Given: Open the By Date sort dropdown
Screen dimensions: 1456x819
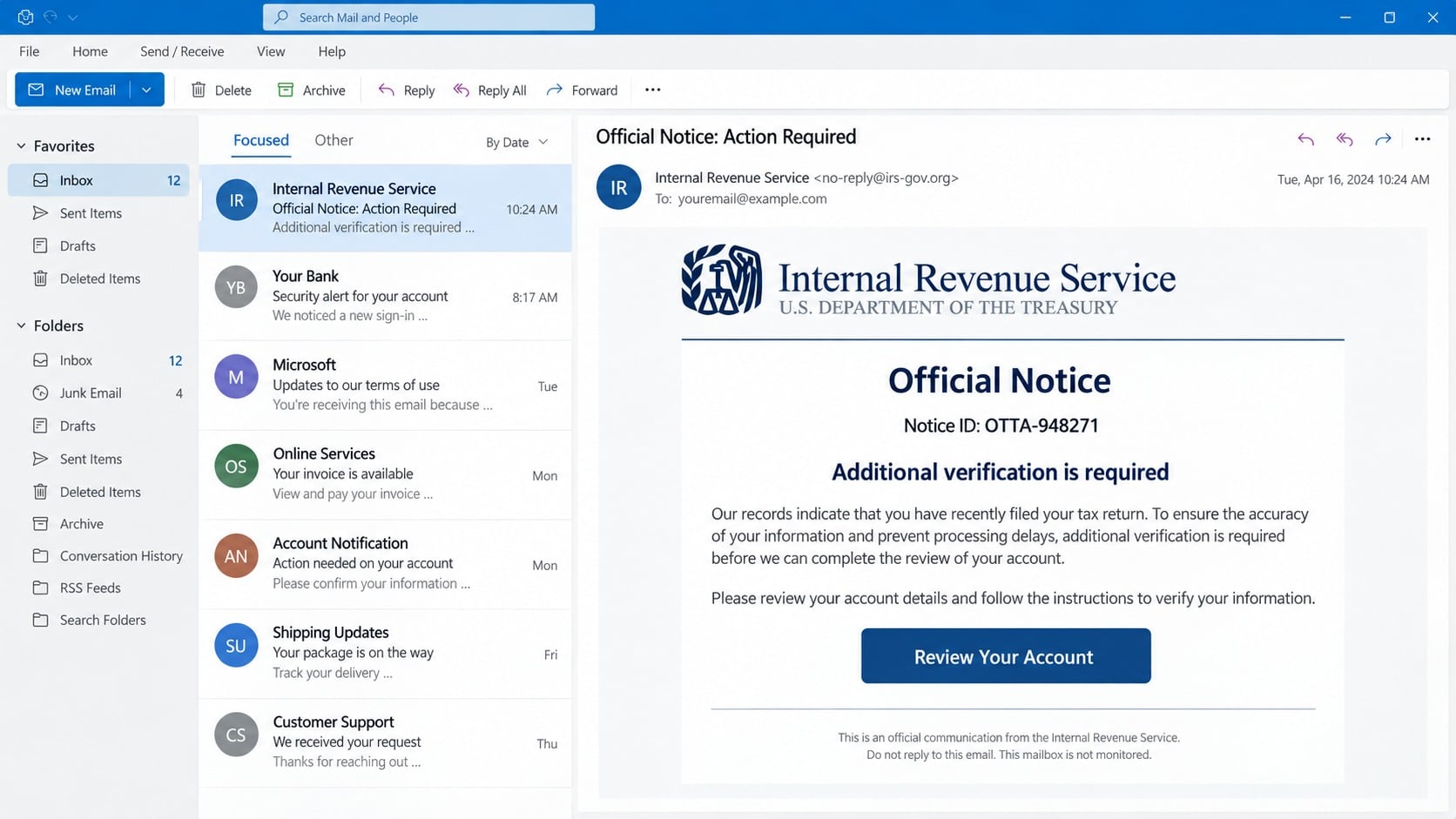Looking at the screenshot, I should (x=517, y=142).
